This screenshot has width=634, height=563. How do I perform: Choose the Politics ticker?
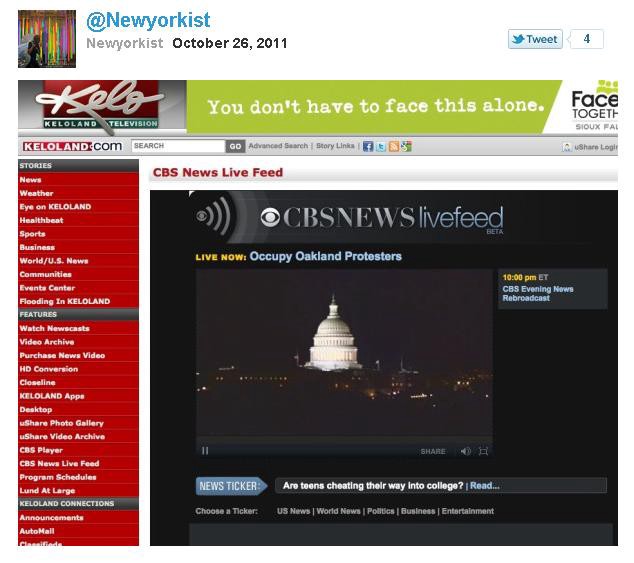(x=380, y=511)
